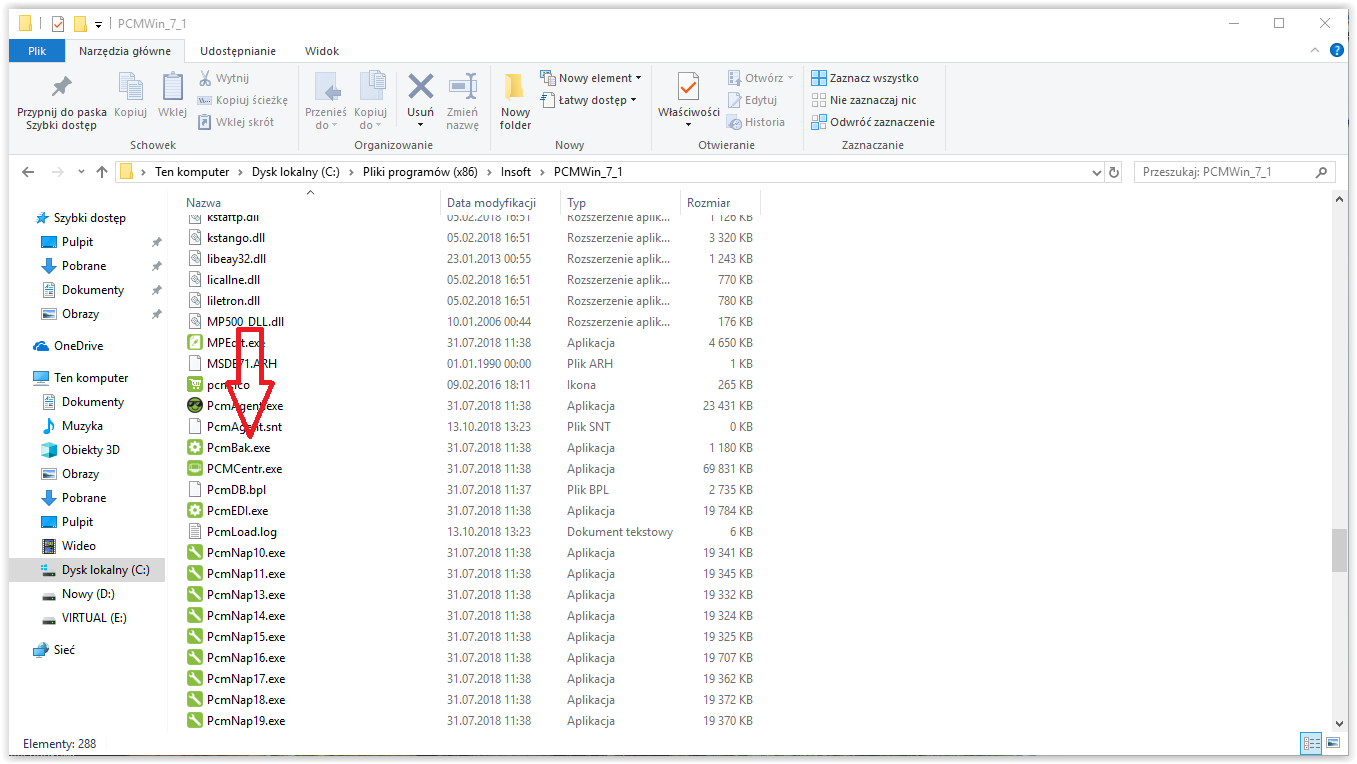Screen dimensions: 1357x764
Task: Open the help question mark icon
Action: [x=1337, y=51]
